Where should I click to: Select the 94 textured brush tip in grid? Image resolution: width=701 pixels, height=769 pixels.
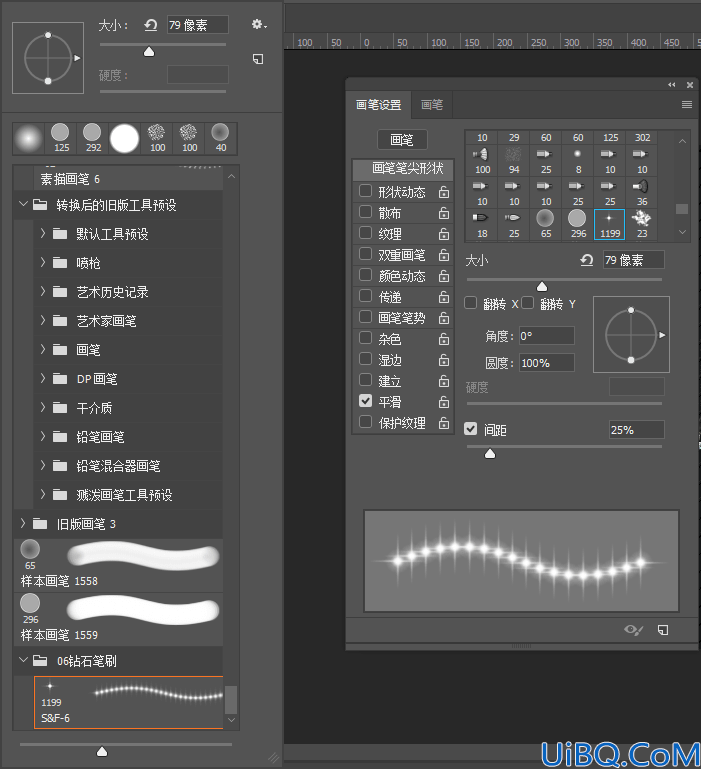(514, 160)
